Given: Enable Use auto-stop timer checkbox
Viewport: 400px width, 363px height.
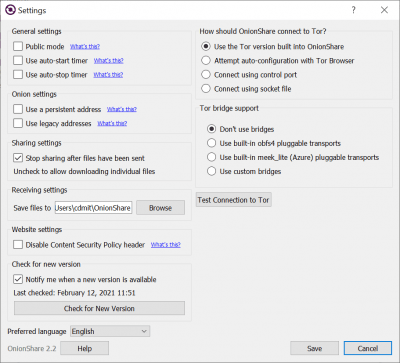Looking at the screenshot, I should 18,74.
